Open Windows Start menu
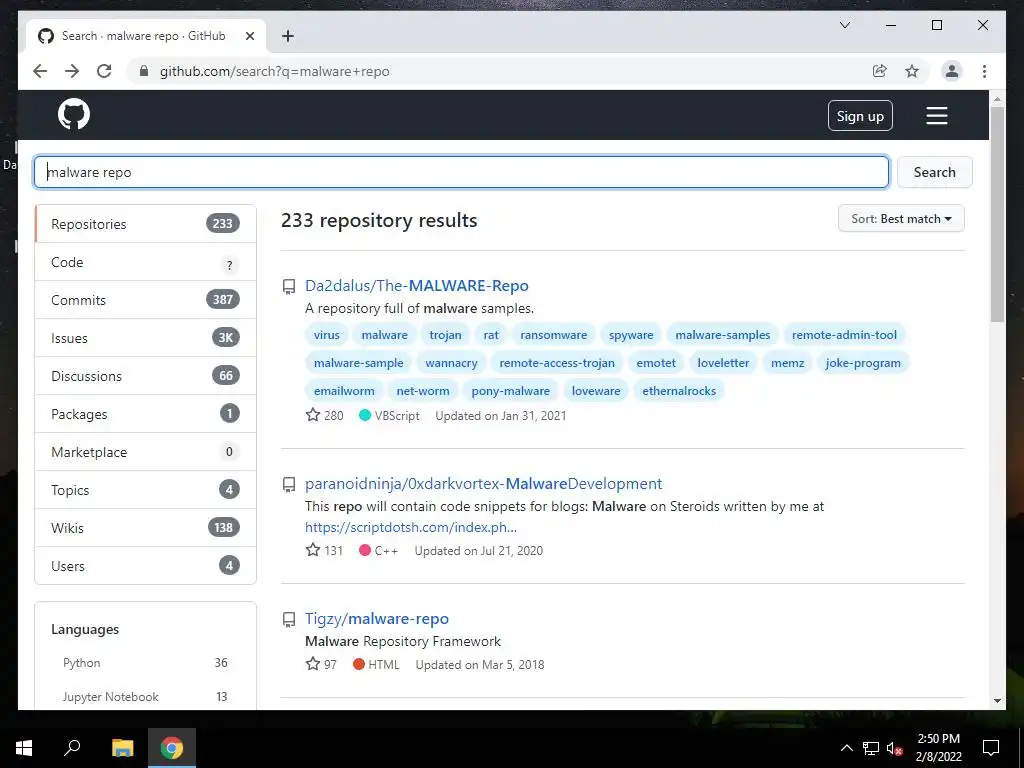 (x=24, y=748)
